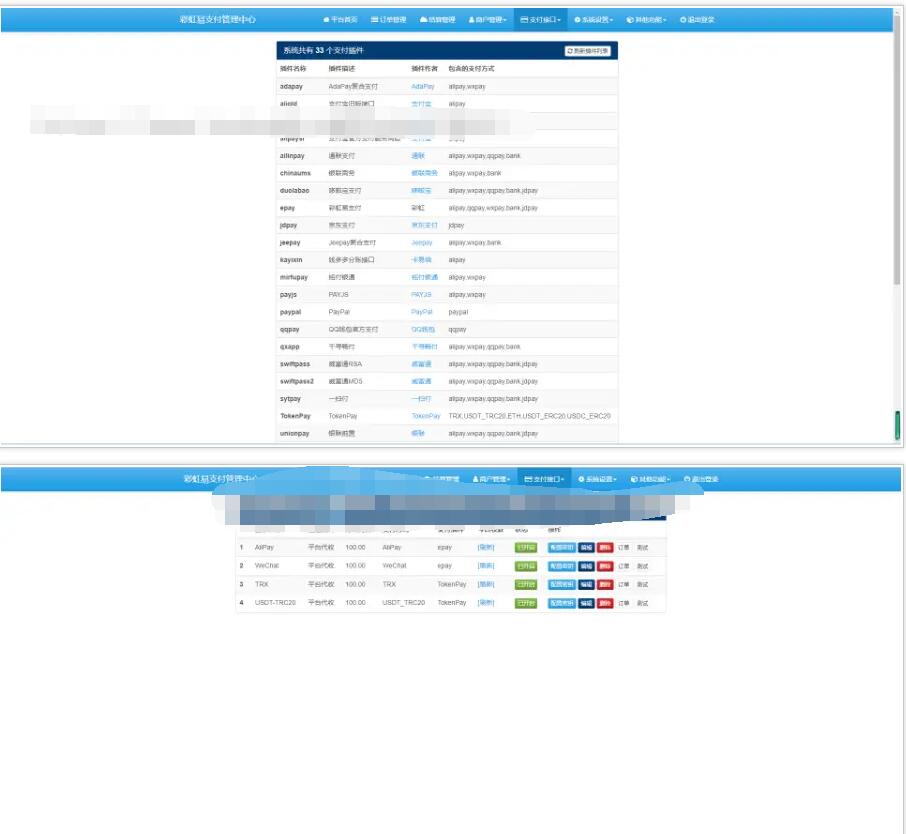The width and height of the screenshot is (906, 834).
Task: Click the 配置密钥 button for TRX row
Action: pos(561,584)
